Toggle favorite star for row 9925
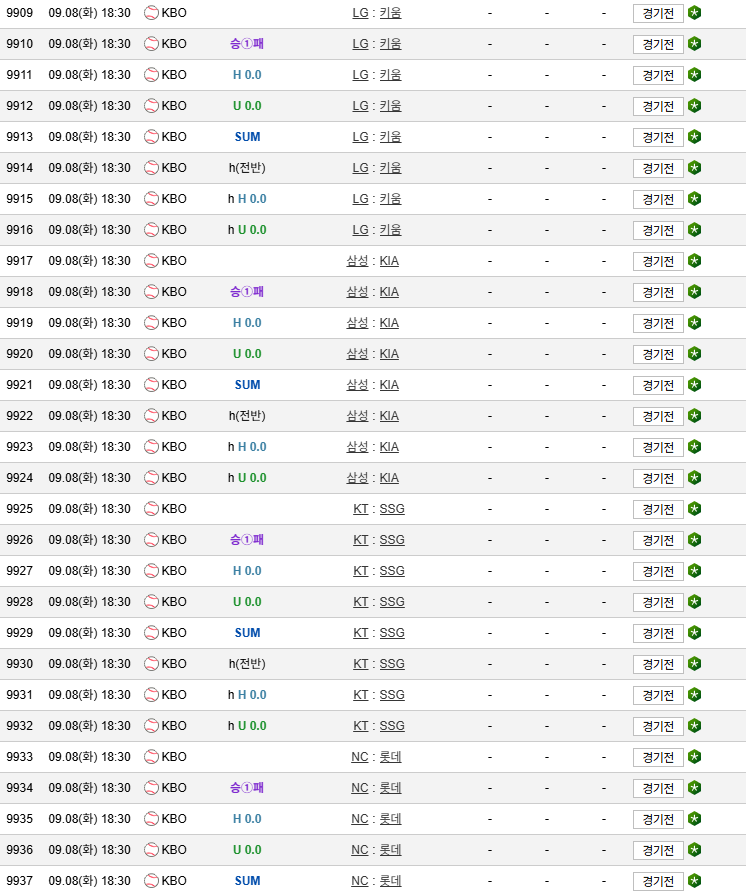The height and width of the screenshot is (892, 746). [x=694, y=509]
